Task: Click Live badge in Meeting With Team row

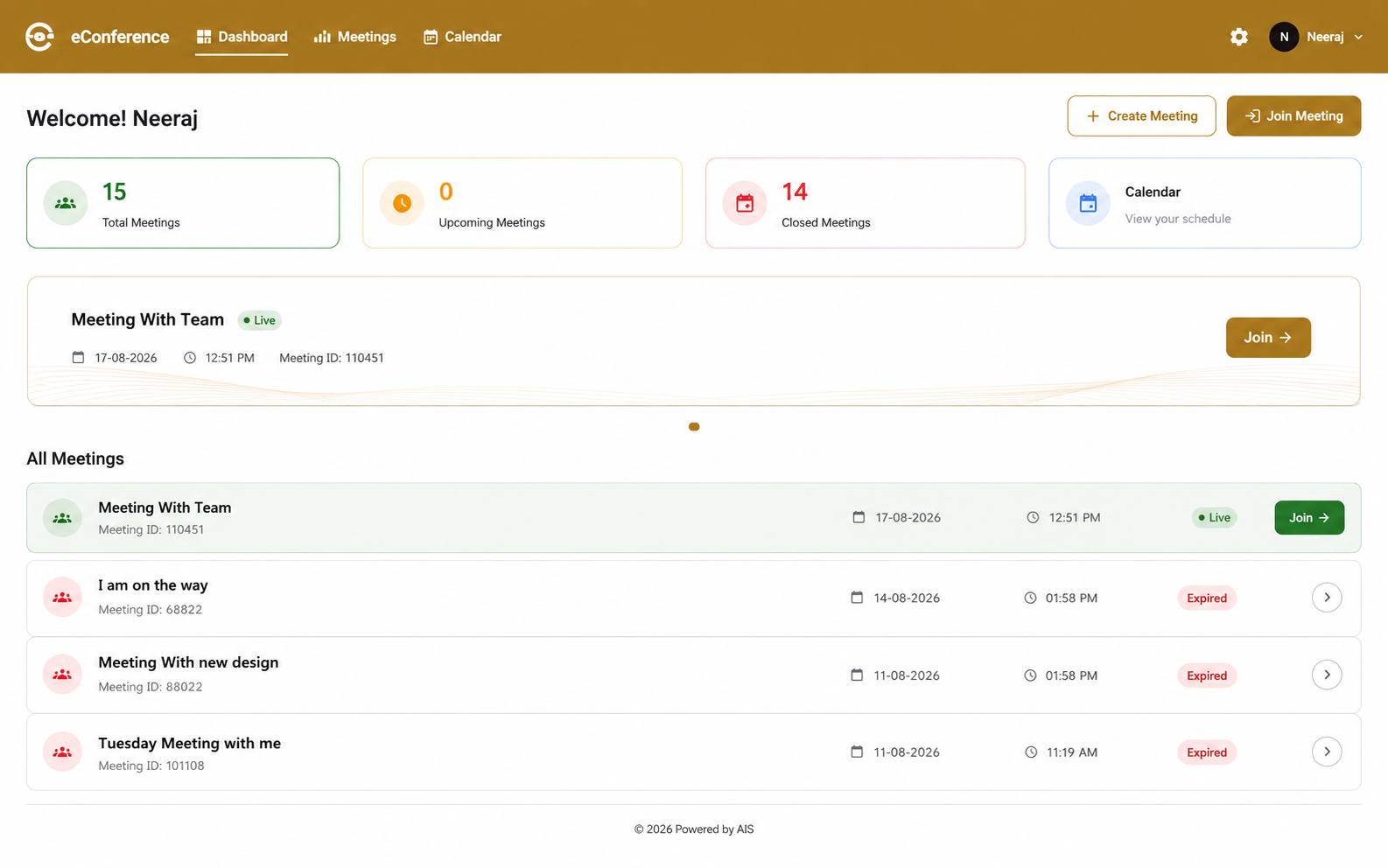Action: click(x=1215, y=518)
